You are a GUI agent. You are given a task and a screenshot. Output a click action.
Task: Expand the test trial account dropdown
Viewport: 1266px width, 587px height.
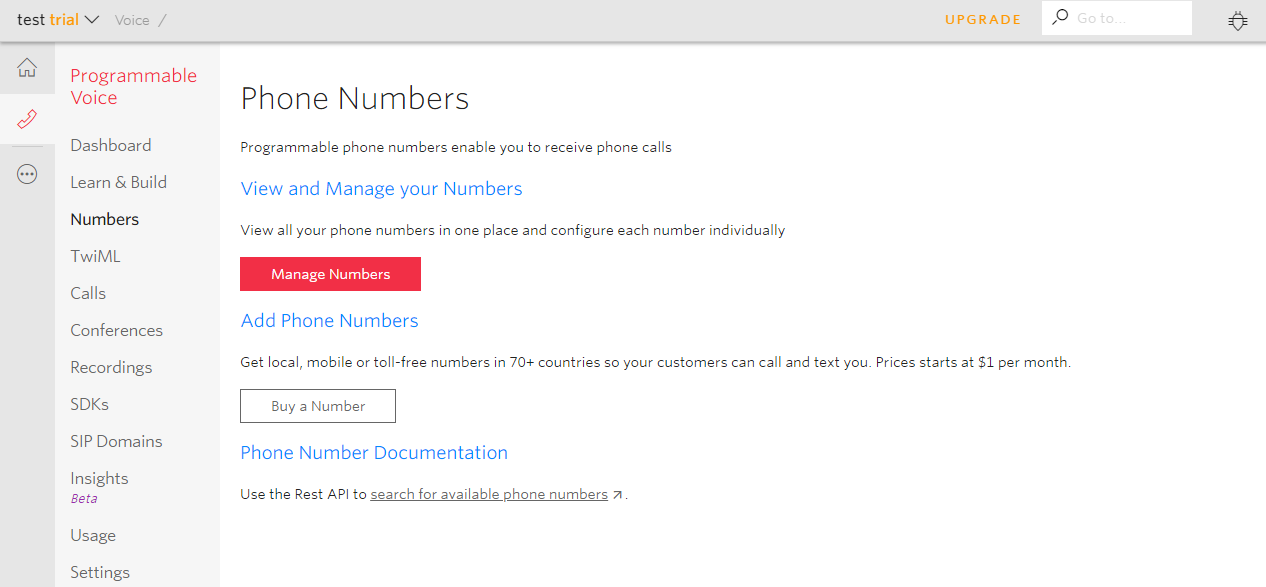(58, 19)
